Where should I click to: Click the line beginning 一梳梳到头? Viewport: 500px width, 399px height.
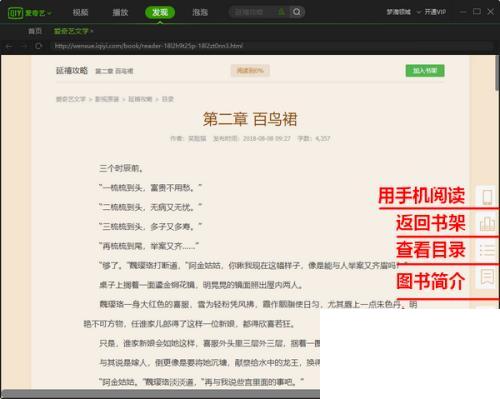click(150, 188)
